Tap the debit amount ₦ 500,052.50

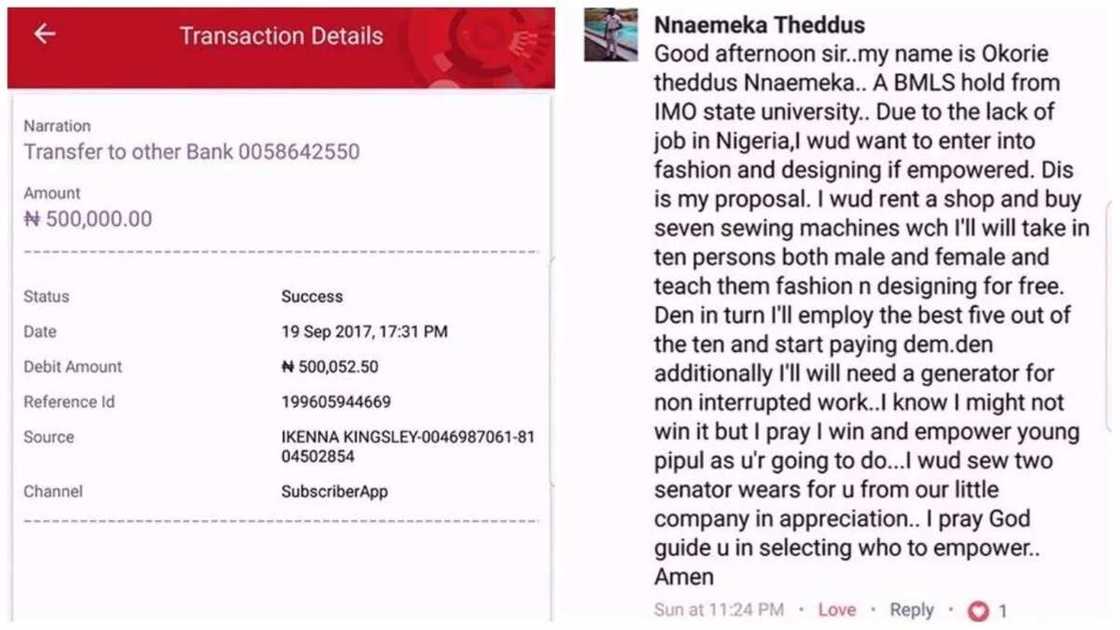click(x=330, y=367)
